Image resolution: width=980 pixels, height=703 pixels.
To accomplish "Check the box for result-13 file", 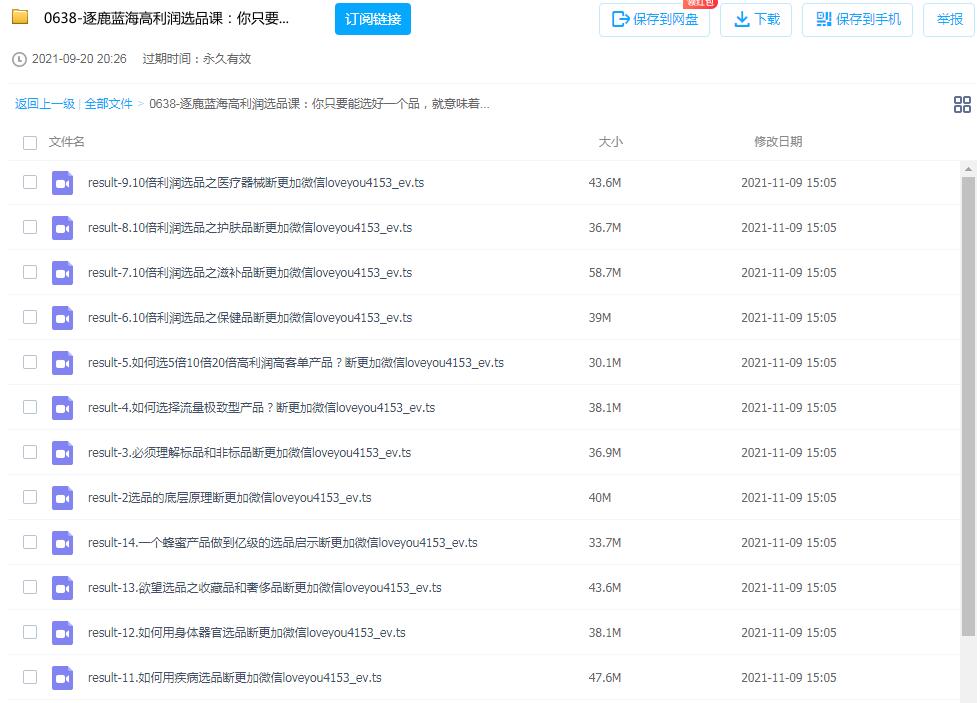I will [x=30, y=587].
